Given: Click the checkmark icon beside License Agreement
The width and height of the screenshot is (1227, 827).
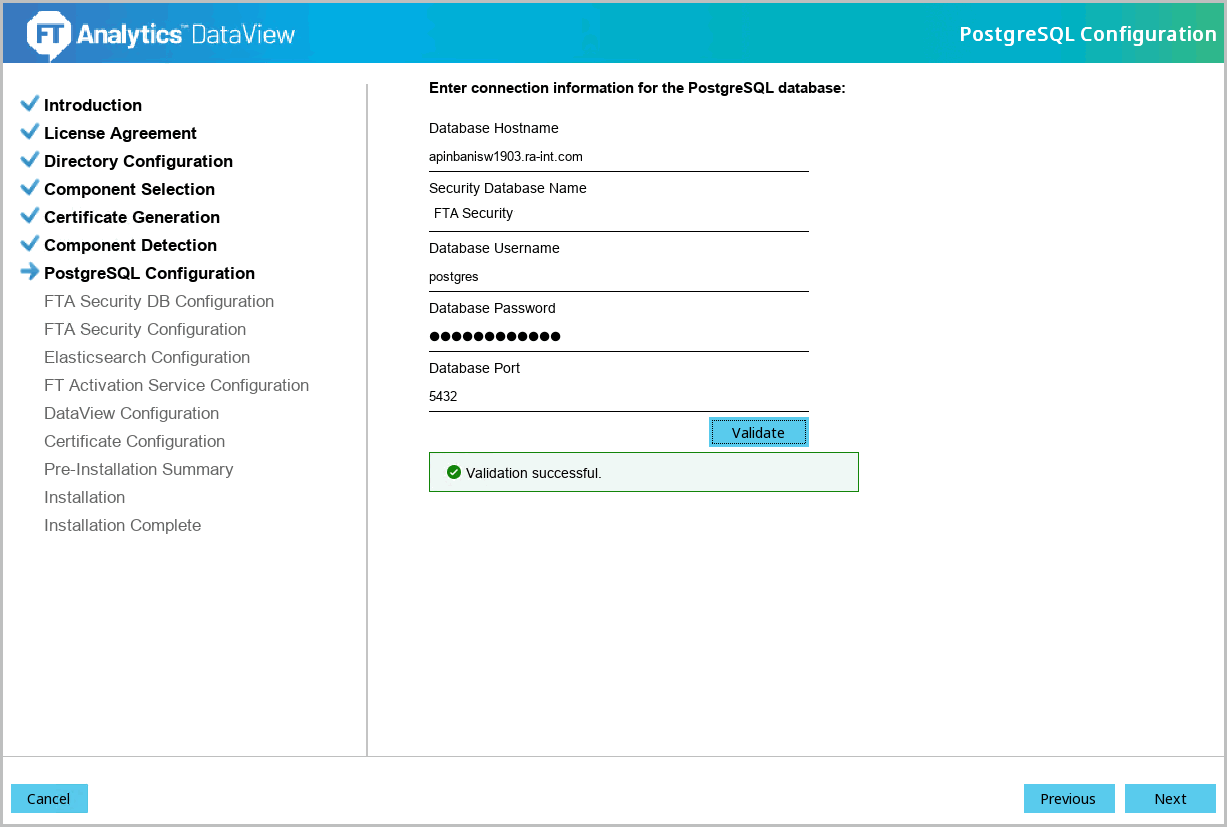Looking at the screenshot, I should (x=30, y=132).
